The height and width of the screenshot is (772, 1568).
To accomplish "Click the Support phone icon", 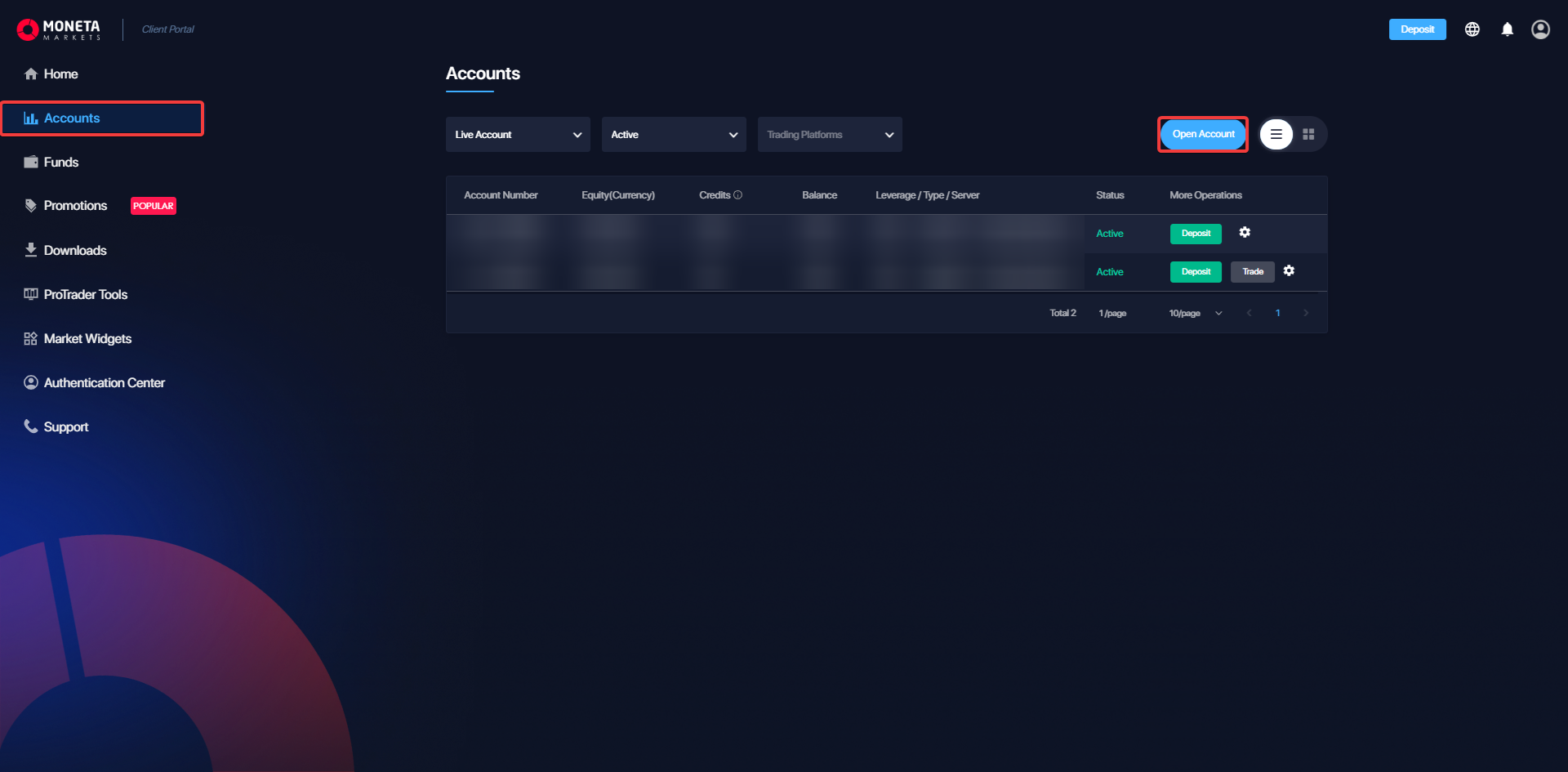I will click(x=31, y=426).
